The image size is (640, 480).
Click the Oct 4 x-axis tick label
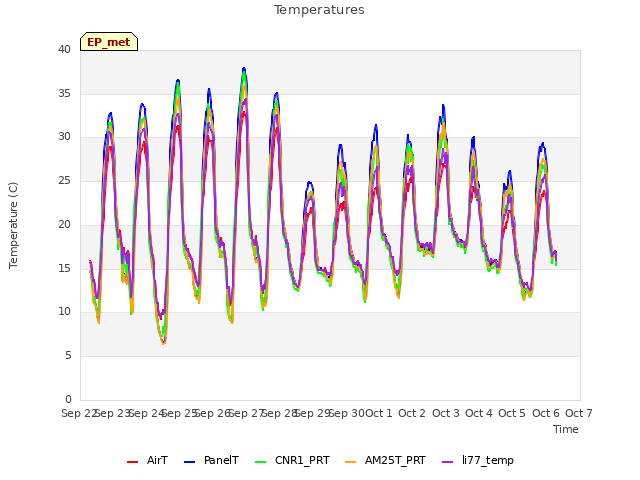[x=479, y=413]
